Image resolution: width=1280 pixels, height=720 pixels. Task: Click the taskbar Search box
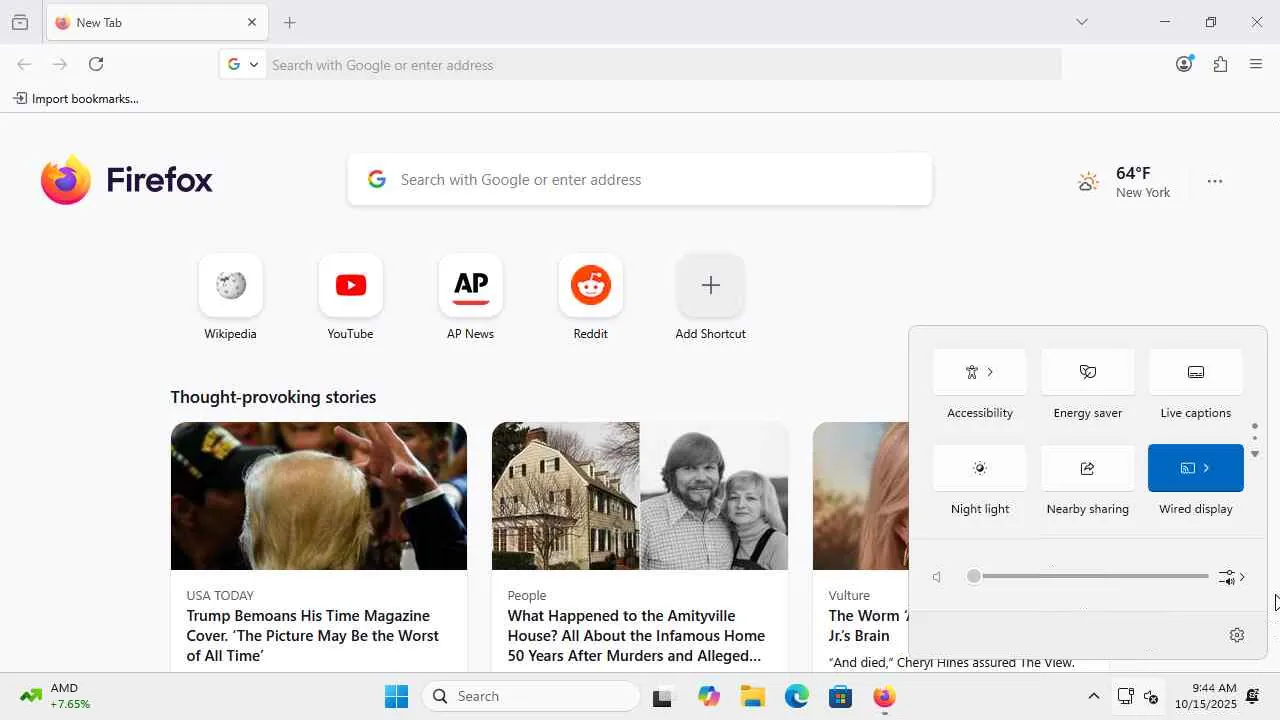tap(531, 696)
